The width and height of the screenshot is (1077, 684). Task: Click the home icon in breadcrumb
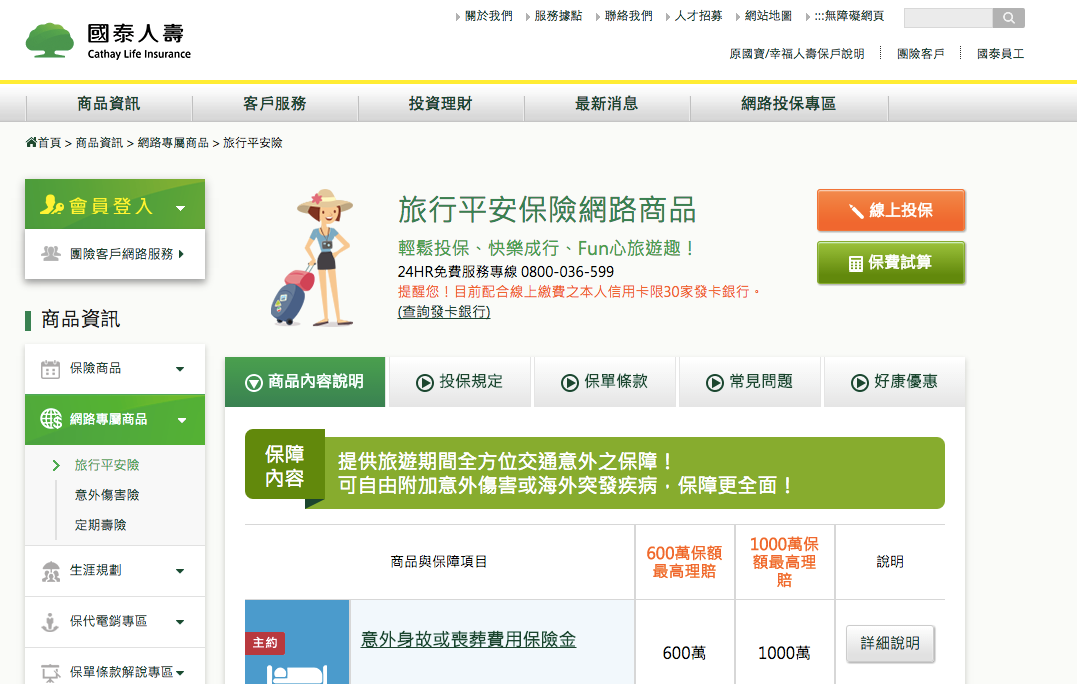tap(31, 142)
